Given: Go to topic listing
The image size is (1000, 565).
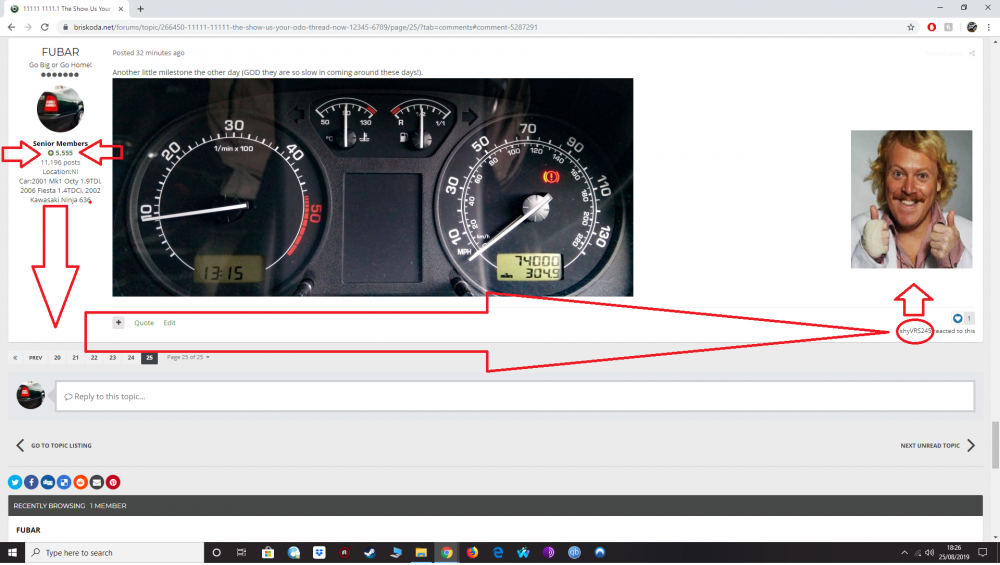Looking at the screenshot, I should click(x=54, y=446).
